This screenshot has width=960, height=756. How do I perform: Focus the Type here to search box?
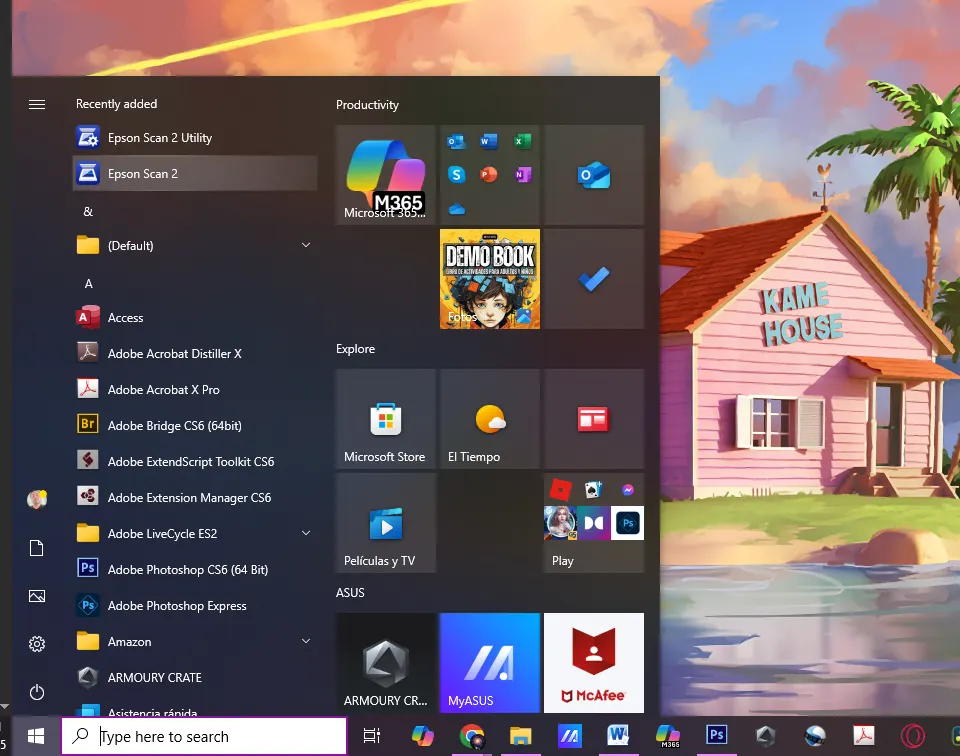pyautogui.click(x=204, y=736)
